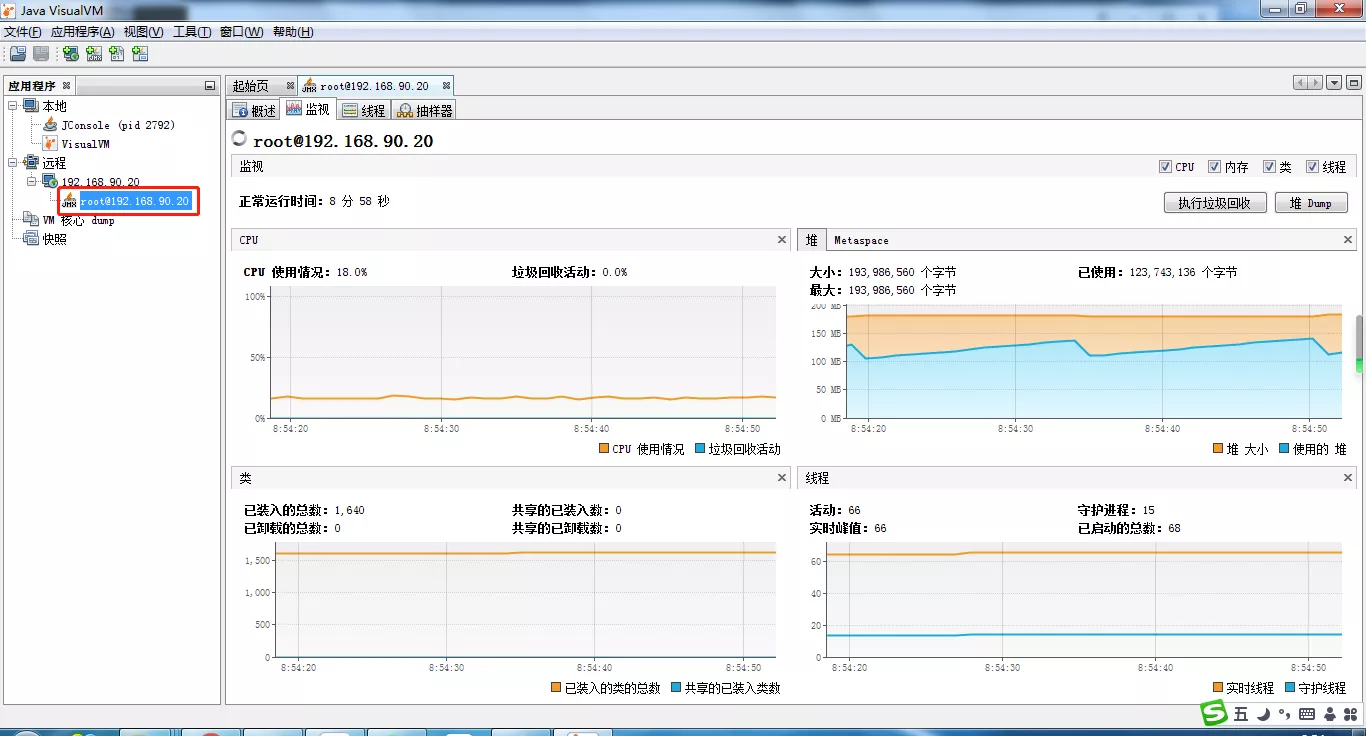Click the 堆 Dump button
This screenshot has width=1366, height=736.
(1312, 203)
